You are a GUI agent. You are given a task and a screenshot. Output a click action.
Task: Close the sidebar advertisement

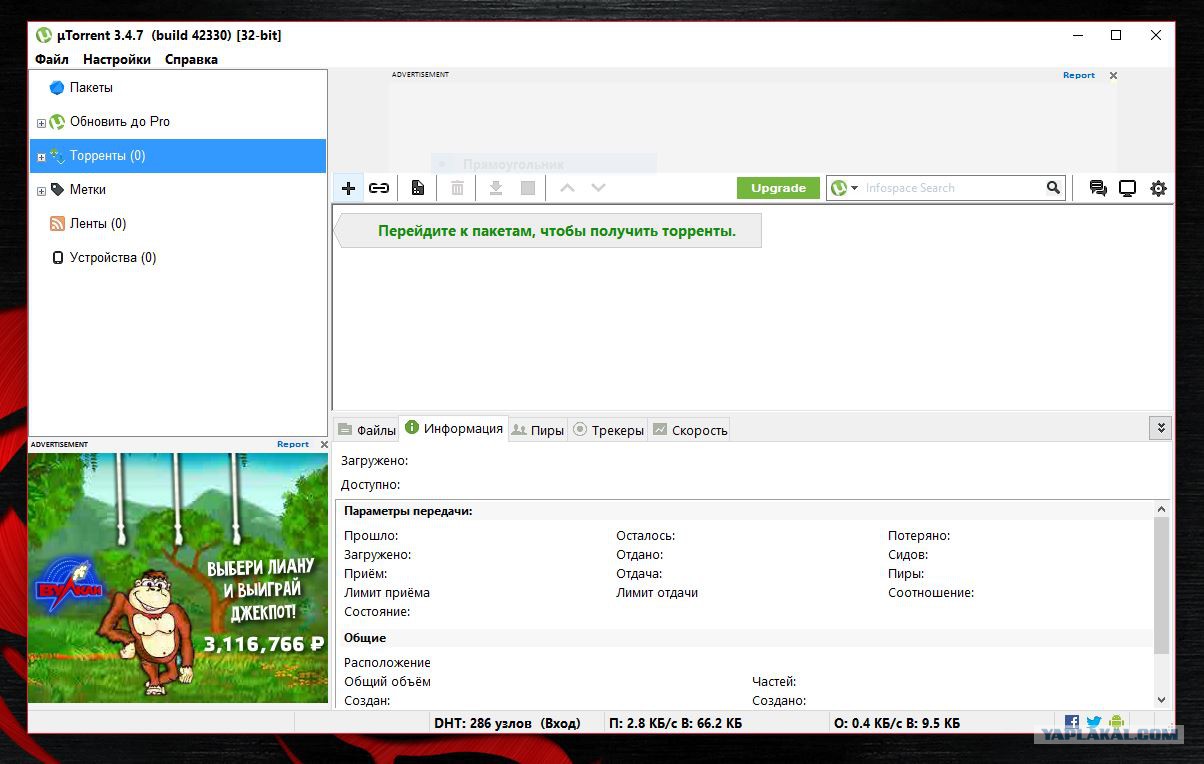324,444
